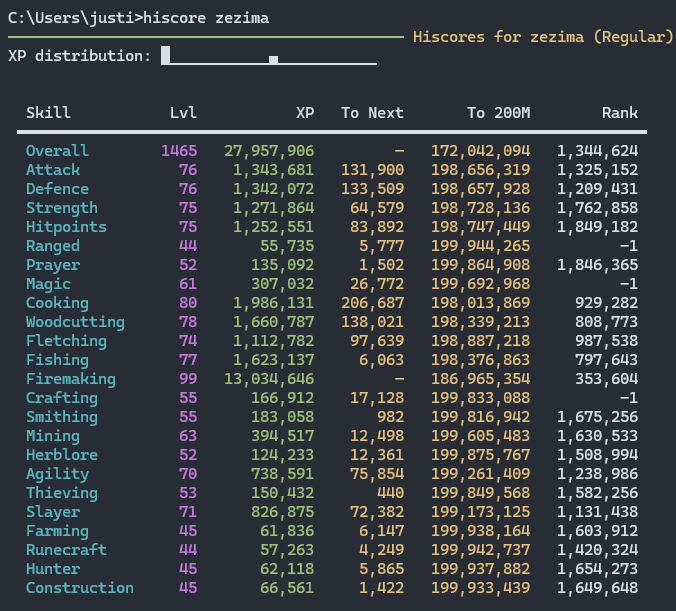
Task: Click the 'Rank' column header
Action: pyautogui.click(x=620, y=113)
